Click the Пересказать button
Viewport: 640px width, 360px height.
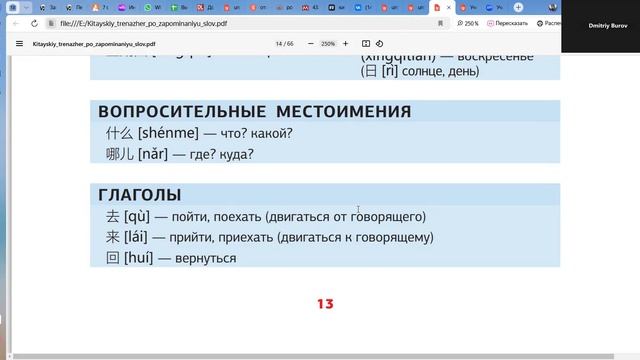point(507,24)
